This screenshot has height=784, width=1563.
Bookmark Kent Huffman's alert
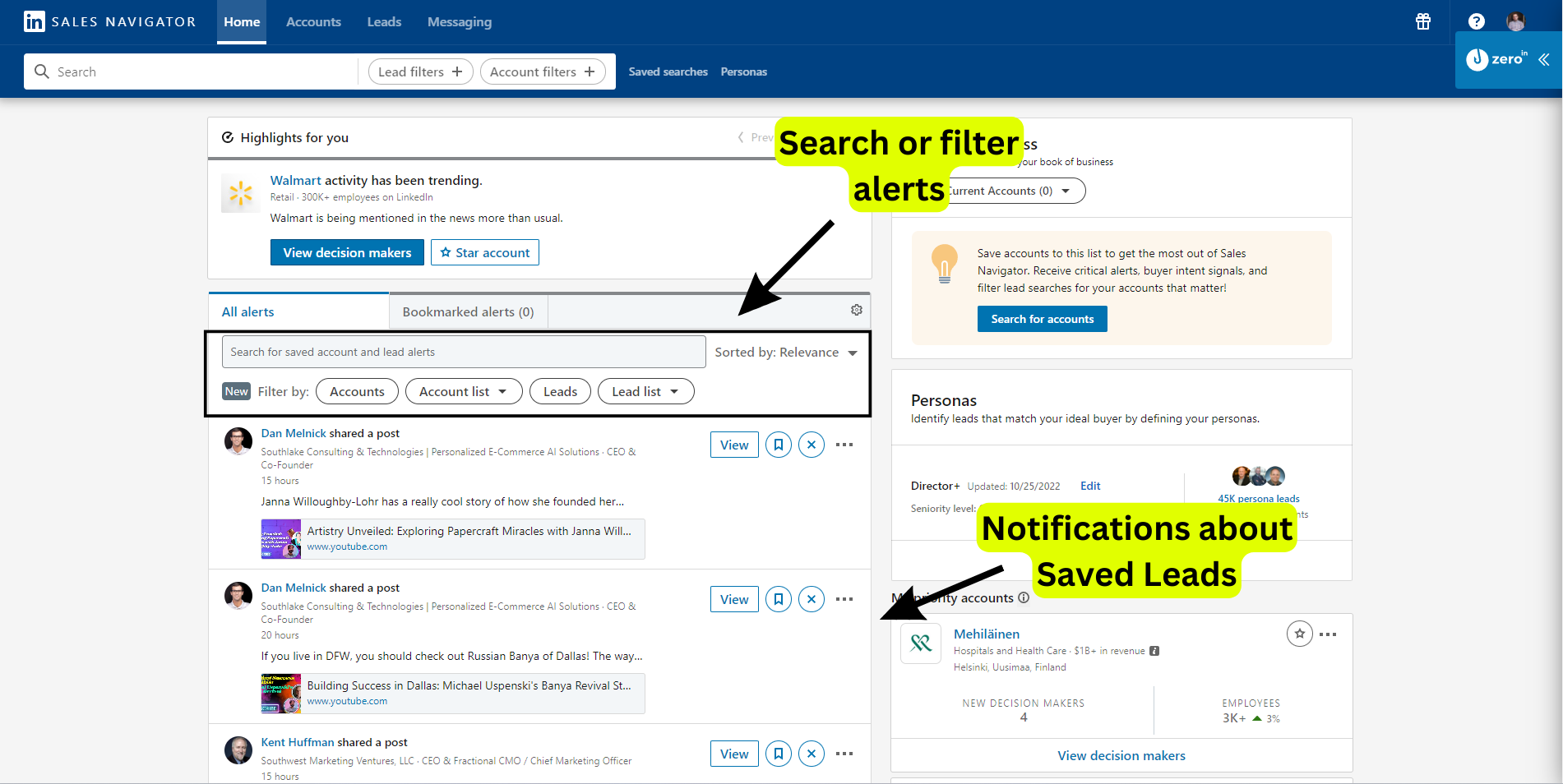779,754
